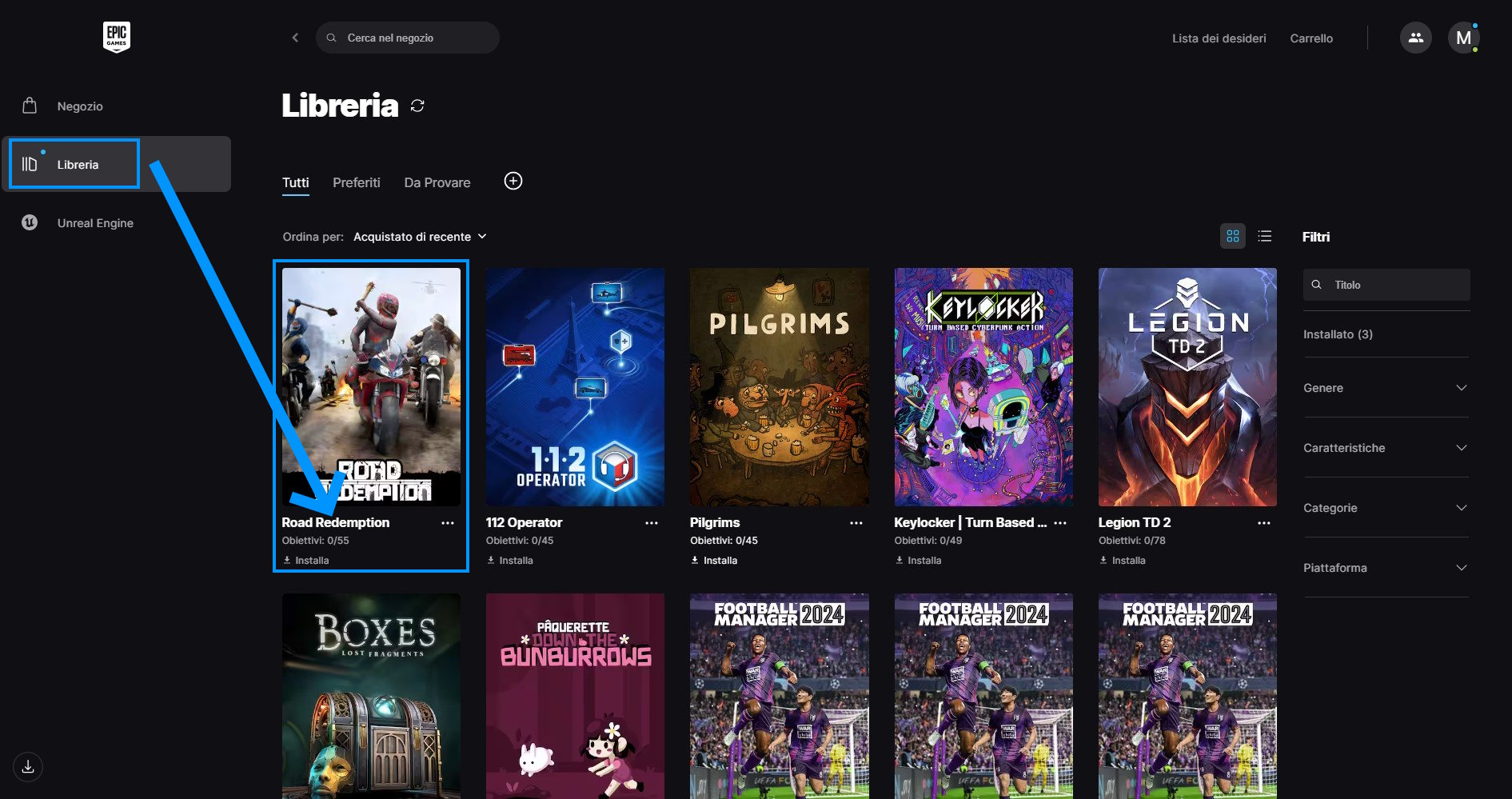Install Legion TD 2
The image size is (1512, 799).
(1123, 561)
